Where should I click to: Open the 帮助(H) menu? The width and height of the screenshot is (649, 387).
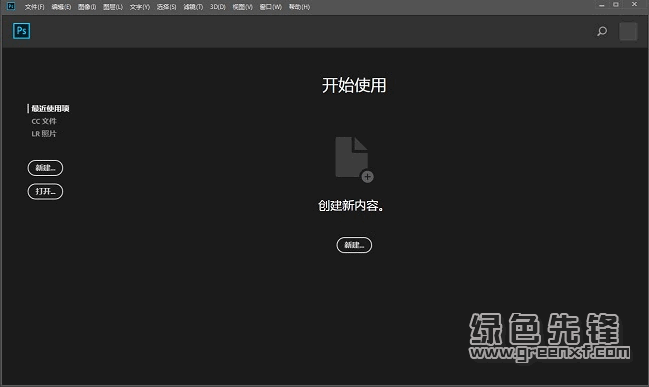[299, 7]
